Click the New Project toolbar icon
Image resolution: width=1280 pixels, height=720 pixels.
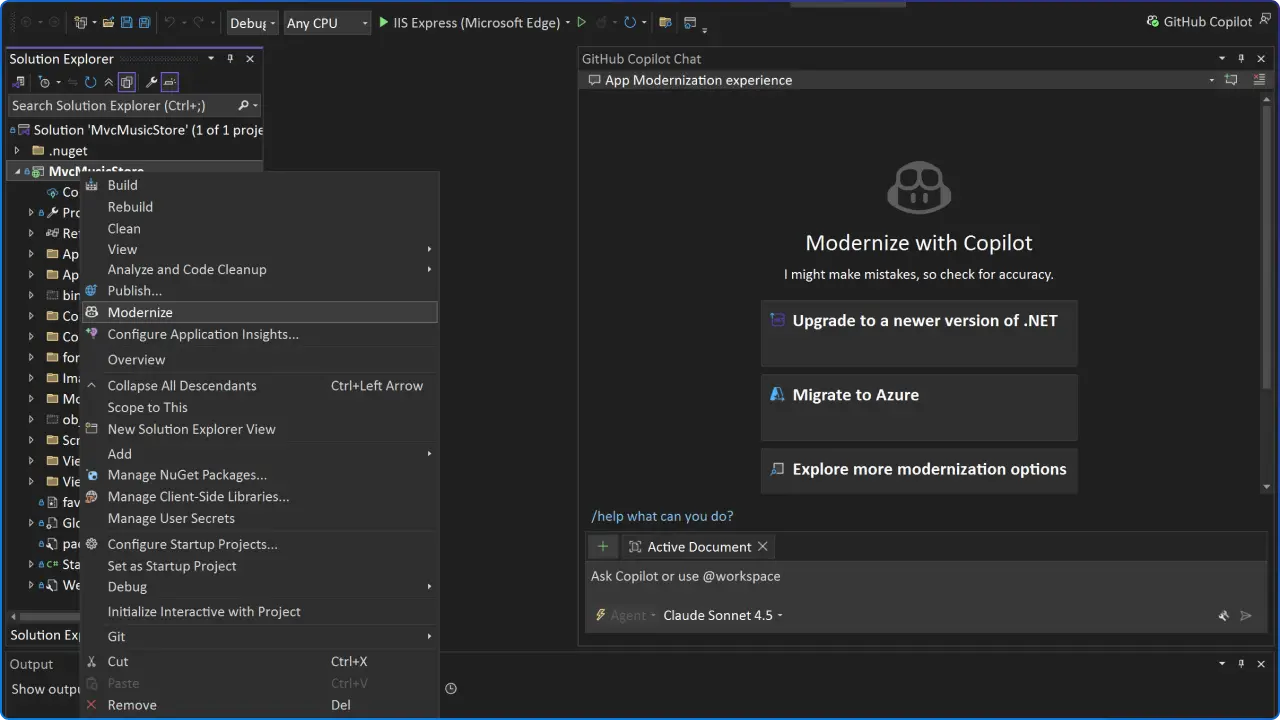(81, 23)
